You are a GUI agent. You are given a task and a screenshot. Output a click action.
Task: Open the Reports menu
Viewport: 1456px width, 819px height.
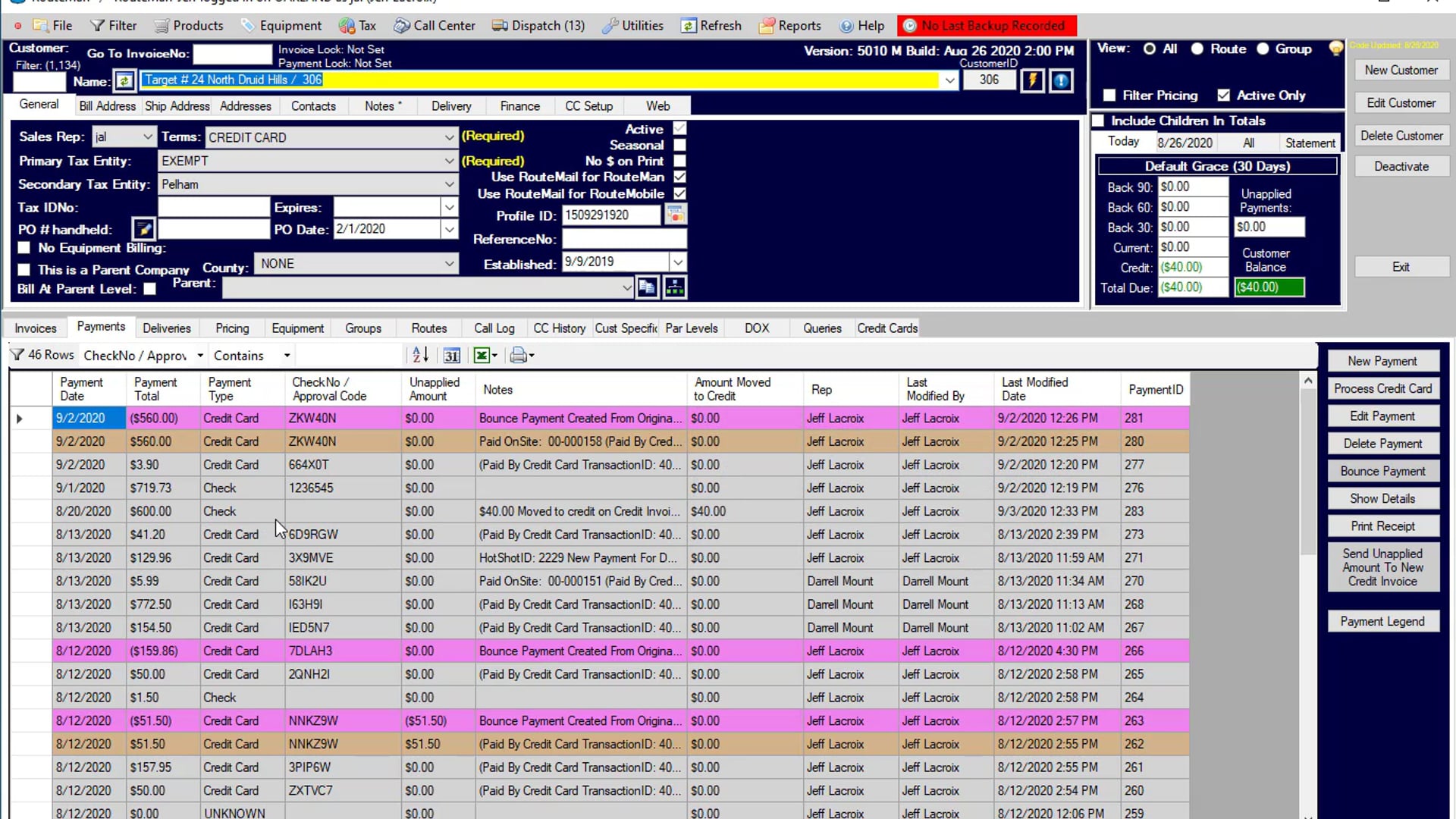coord(790,26)
